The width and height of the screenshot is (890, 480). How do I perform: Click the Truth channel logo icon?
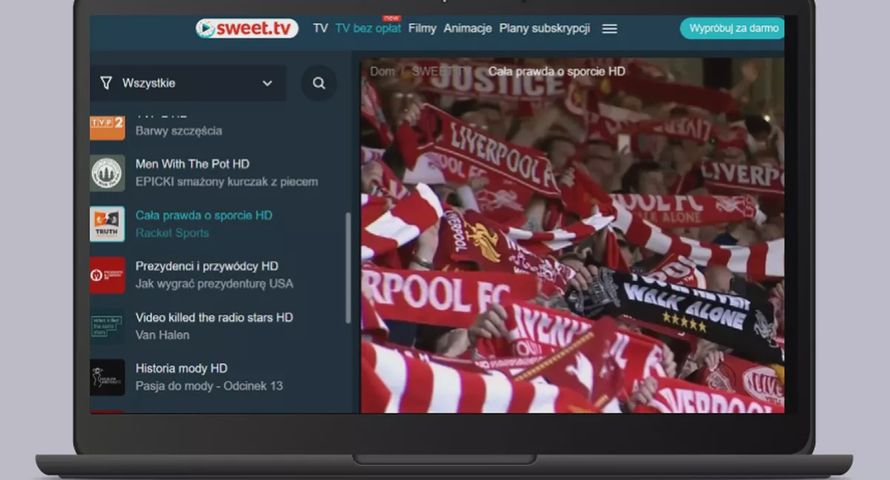coord(107,224)
